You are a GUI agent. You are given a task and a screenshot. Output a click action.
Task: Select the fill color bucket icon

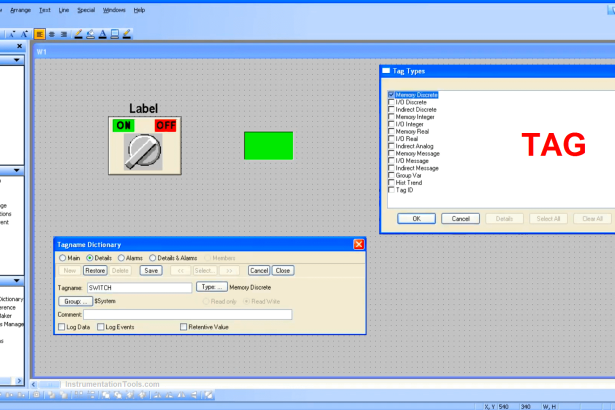tap(91, 33)
